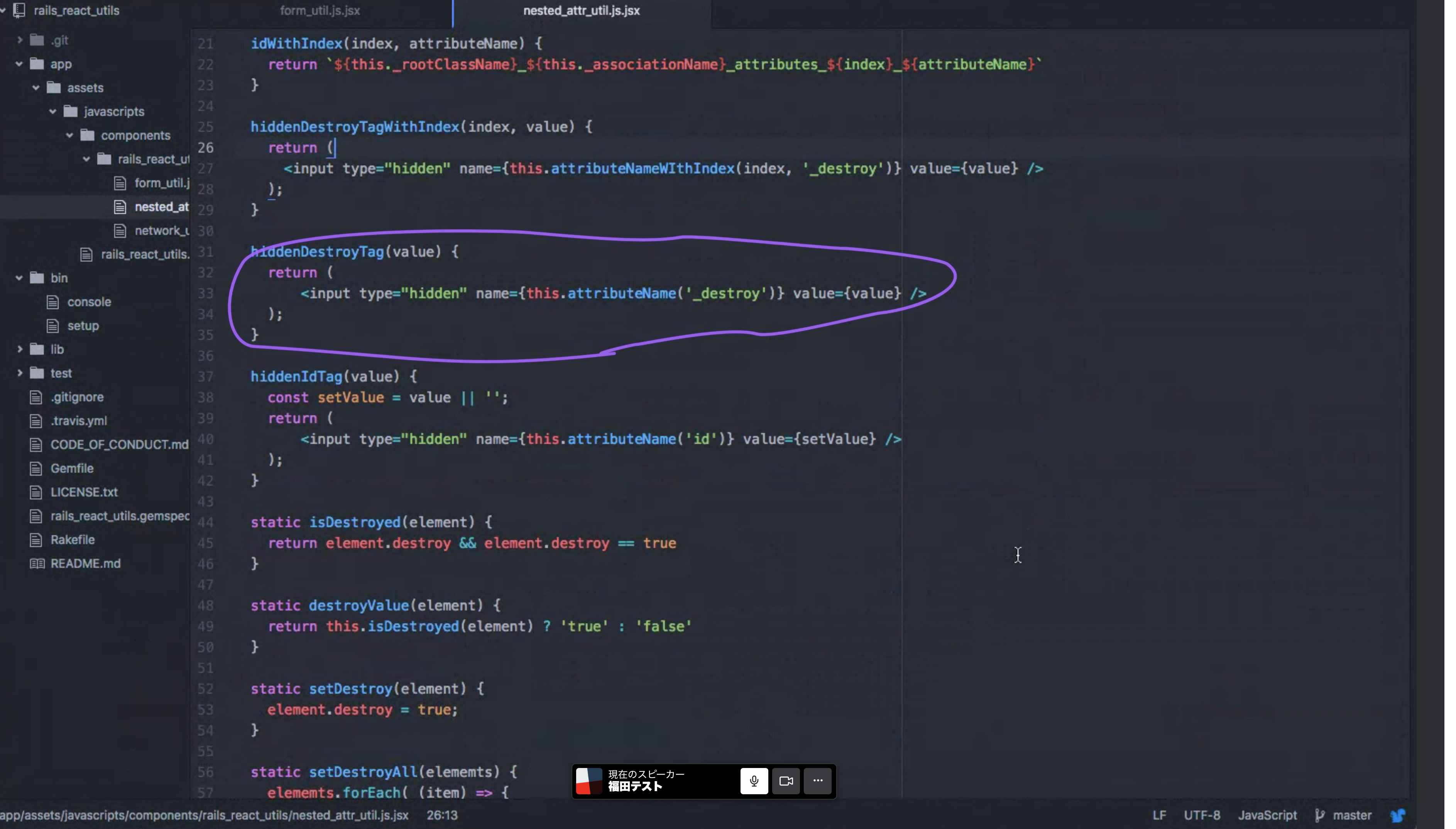Click the rails_react_utils project repo icon
1456x829 pixels.
19,10
